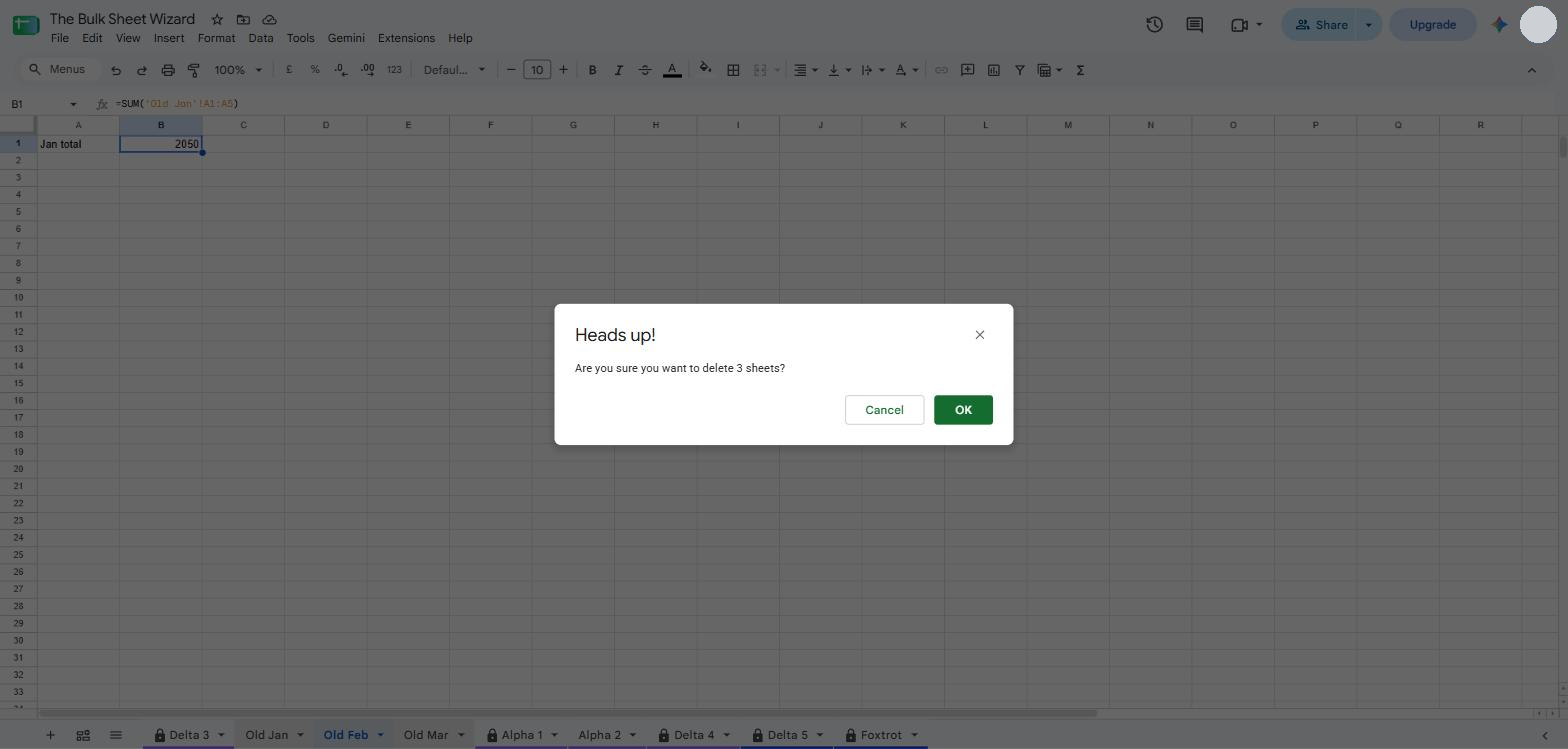The width and height of the screenshot is (1568, 749).
Task: Open the Delta 3 tab menu arrow
Action: click(221, 735)
